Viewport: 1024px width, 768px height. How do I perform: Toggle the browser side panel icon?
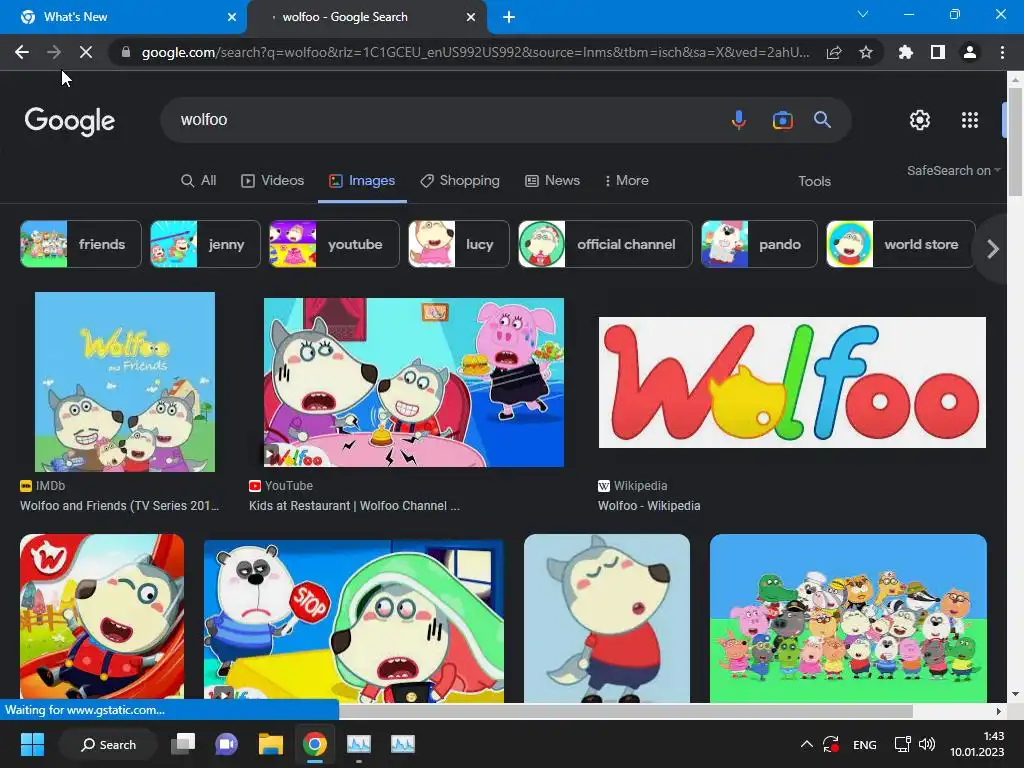tap(938, 52)
